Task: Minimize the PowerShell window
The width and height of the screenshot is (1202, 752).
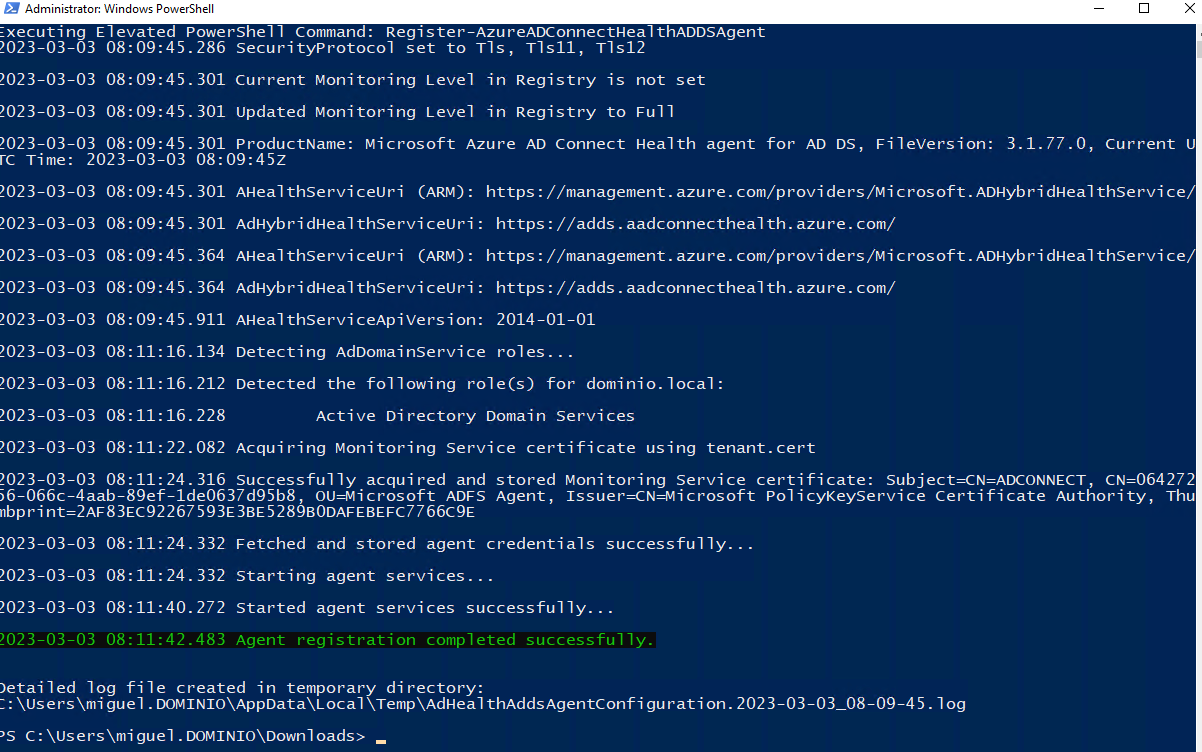Action: click(1097, 9)
